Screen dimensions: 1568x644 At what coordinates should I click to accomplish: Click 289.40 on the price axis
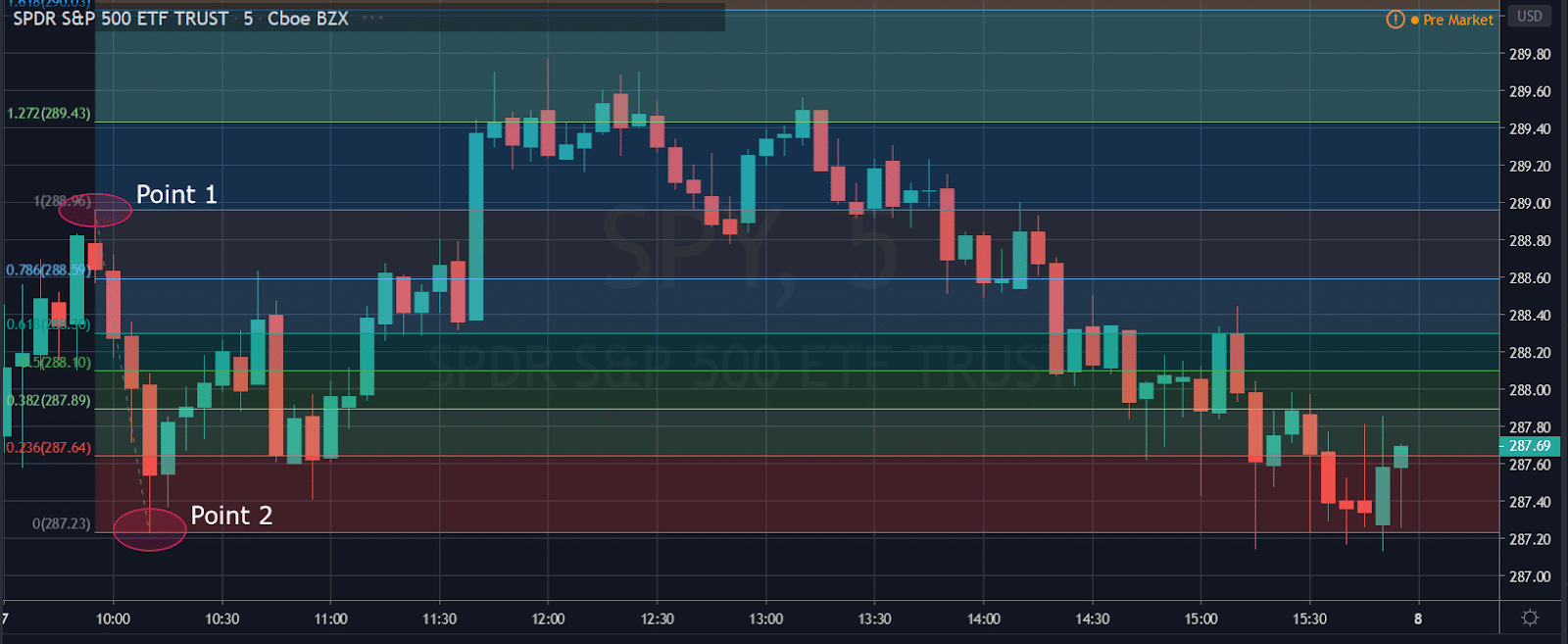click(1530, 129)
